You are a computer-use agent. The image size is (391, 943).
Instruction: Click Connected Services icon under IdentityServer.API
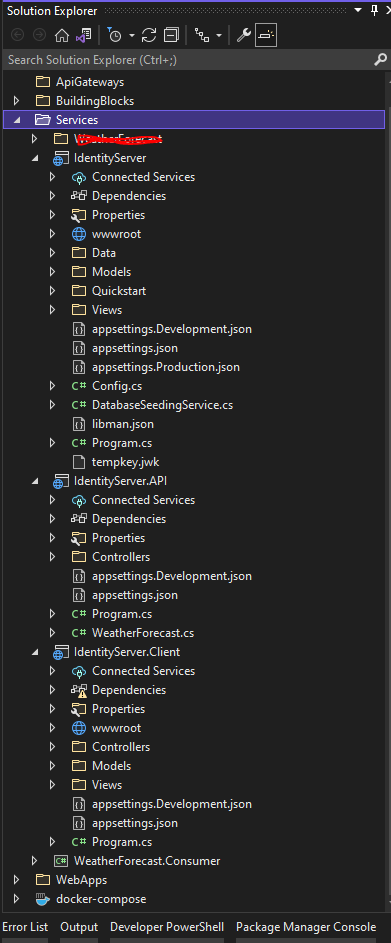pyautogui.click(x=79, y=500)
